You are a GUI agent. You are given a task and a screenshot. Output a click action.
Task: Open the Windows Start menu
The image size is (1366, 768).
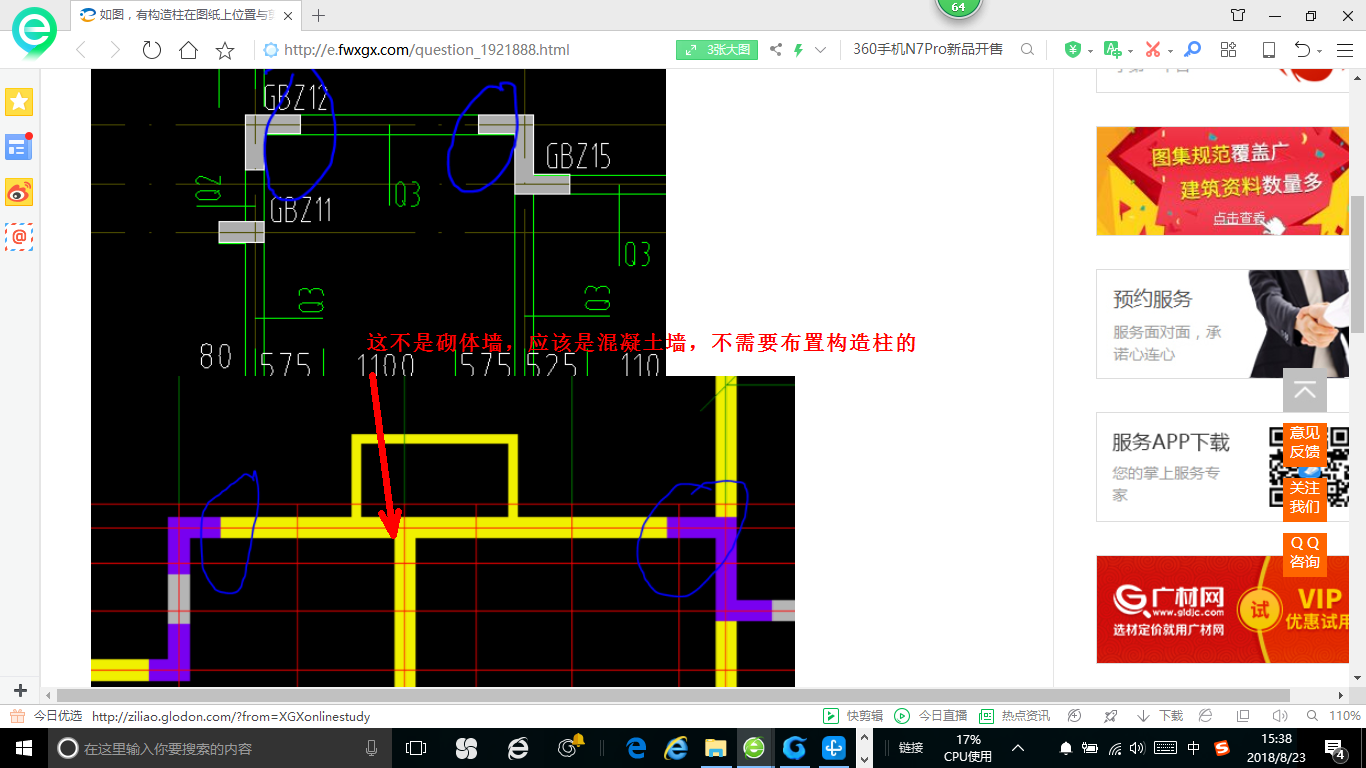click(22, 748)
